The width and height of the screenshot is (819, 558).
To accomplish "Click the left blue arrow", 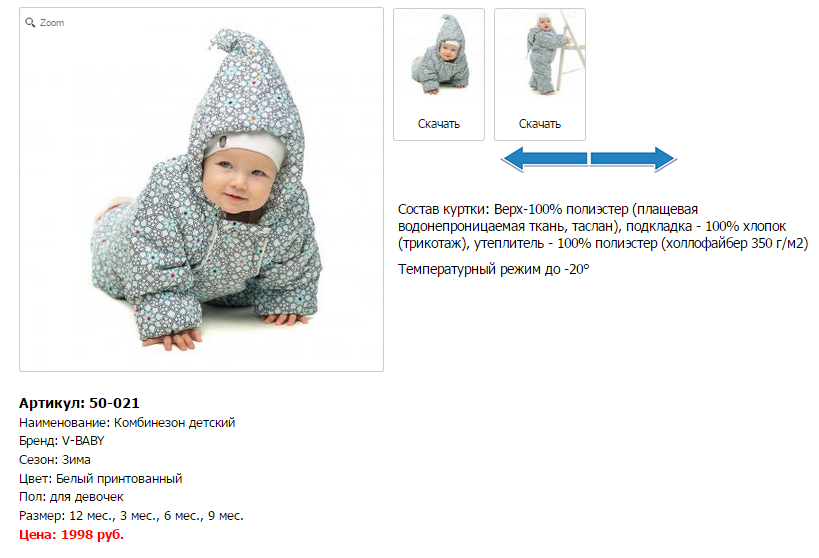I will (544, 159).
